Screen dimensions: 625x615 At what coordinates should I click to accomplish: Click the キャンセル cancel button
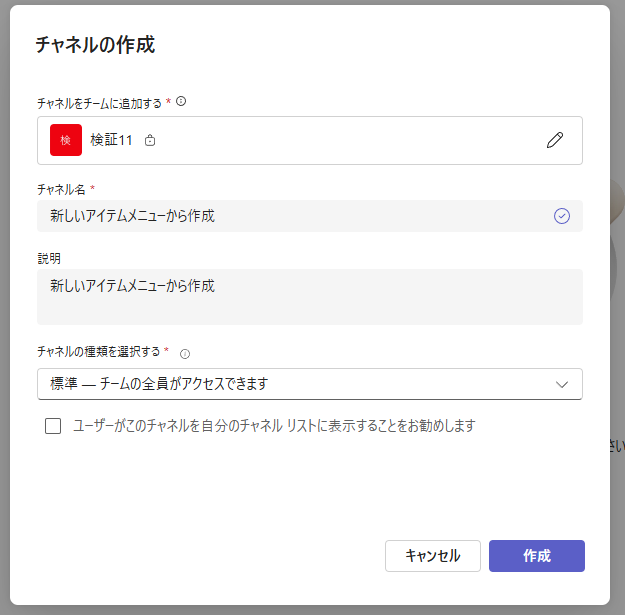click(432, 556)
